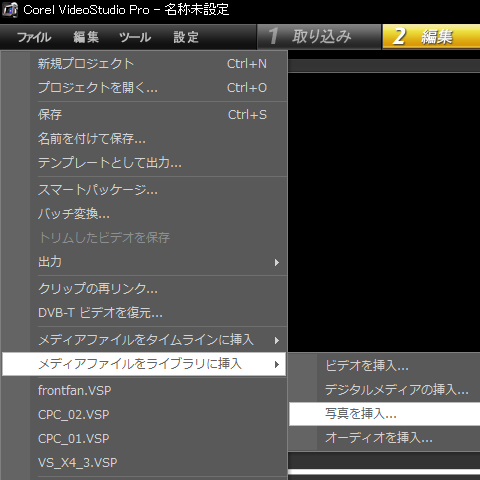The width and height of the screenshot is (480, 480).
Task: Open recent project frontfan.VSP
Action: [x=144, y=390]
